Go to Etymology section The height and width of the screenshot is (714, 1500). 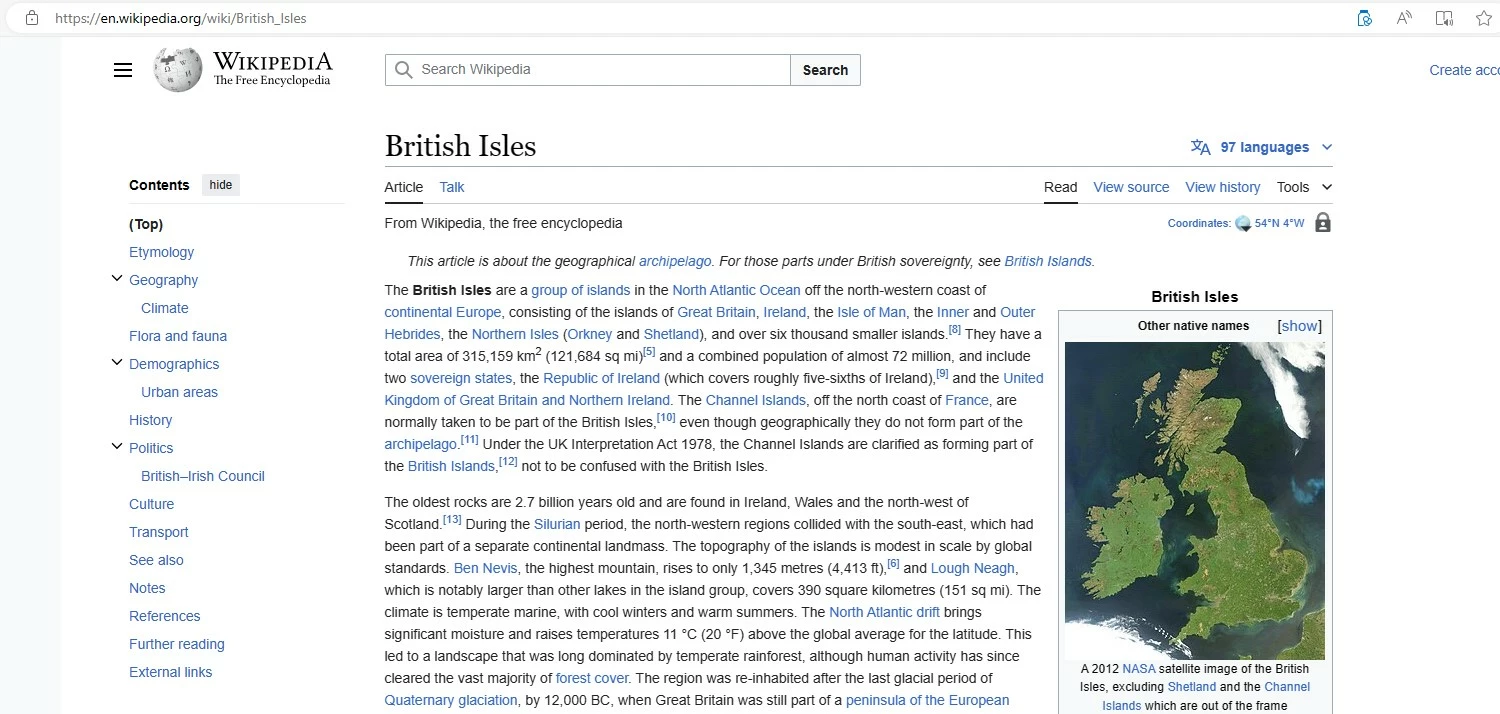tap(161, 252)
